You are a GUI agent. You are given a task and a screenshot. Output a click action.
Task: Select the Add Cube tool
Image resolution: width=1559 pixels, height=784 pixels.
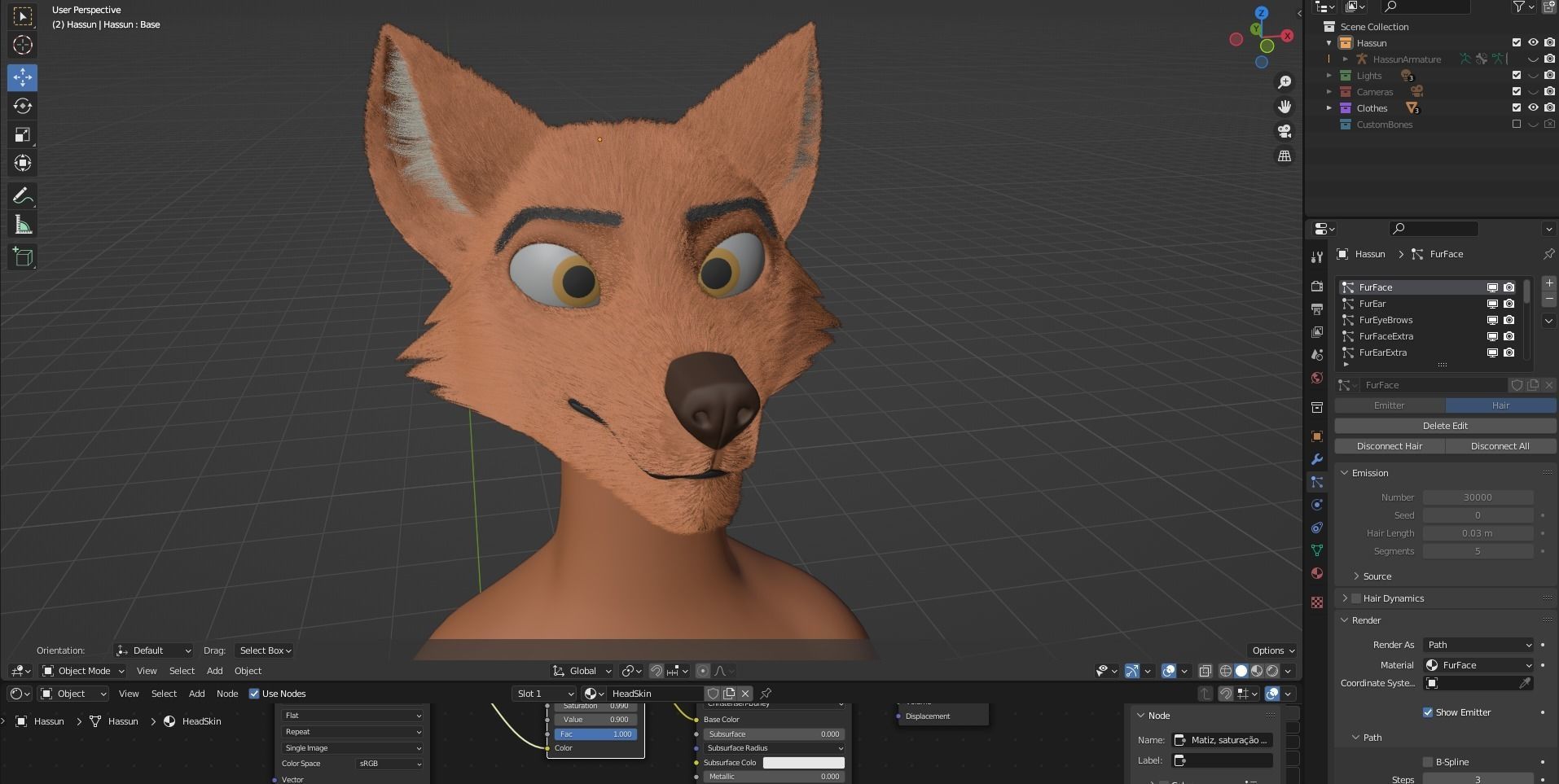coord(23,257)
